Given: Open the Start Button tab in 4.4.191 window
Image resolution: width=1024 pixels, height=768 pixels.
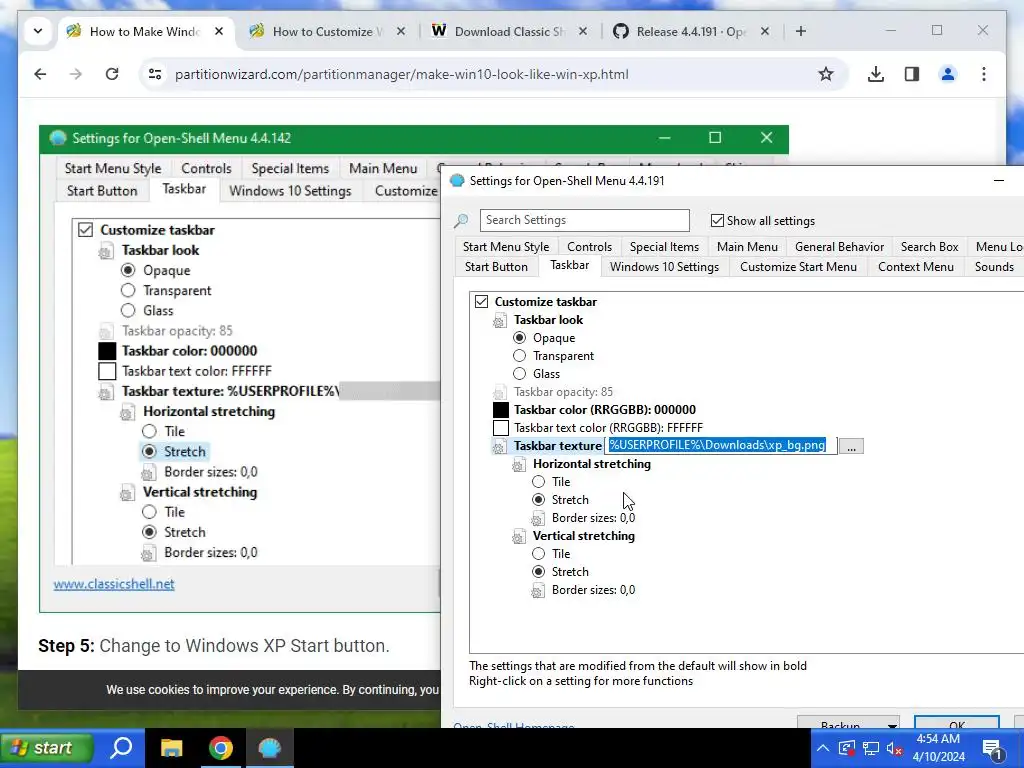Looking at the screenshot, I should click(x=496, y=266).
